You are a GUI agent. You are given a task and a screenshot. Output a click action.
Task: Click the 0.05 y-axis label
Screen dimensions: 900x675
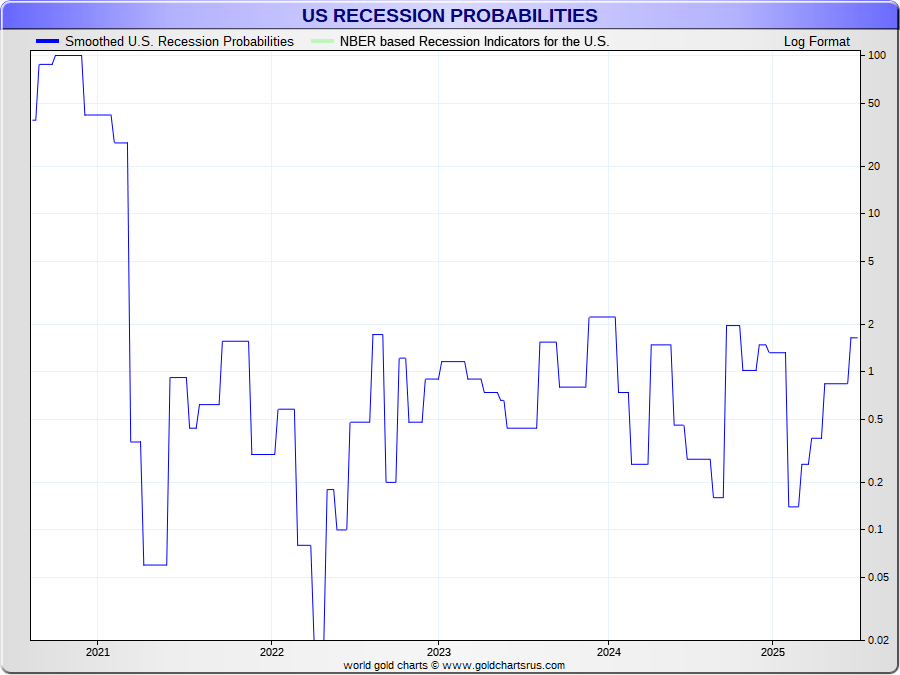878,577
